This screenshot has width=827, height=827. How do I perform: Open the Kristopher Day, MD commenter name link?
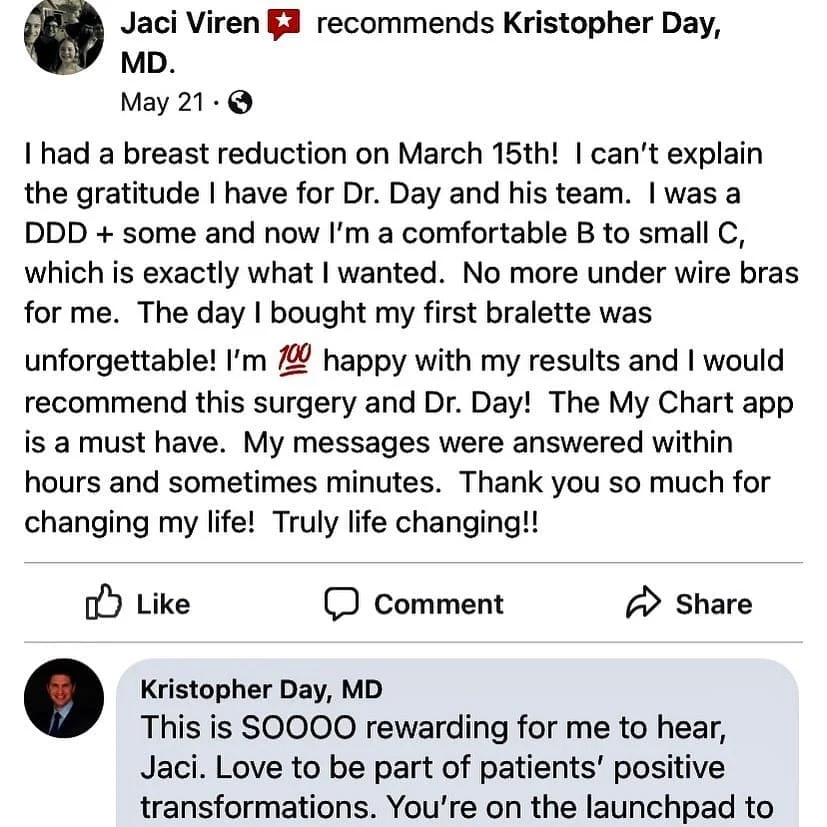tap(261, 689)
